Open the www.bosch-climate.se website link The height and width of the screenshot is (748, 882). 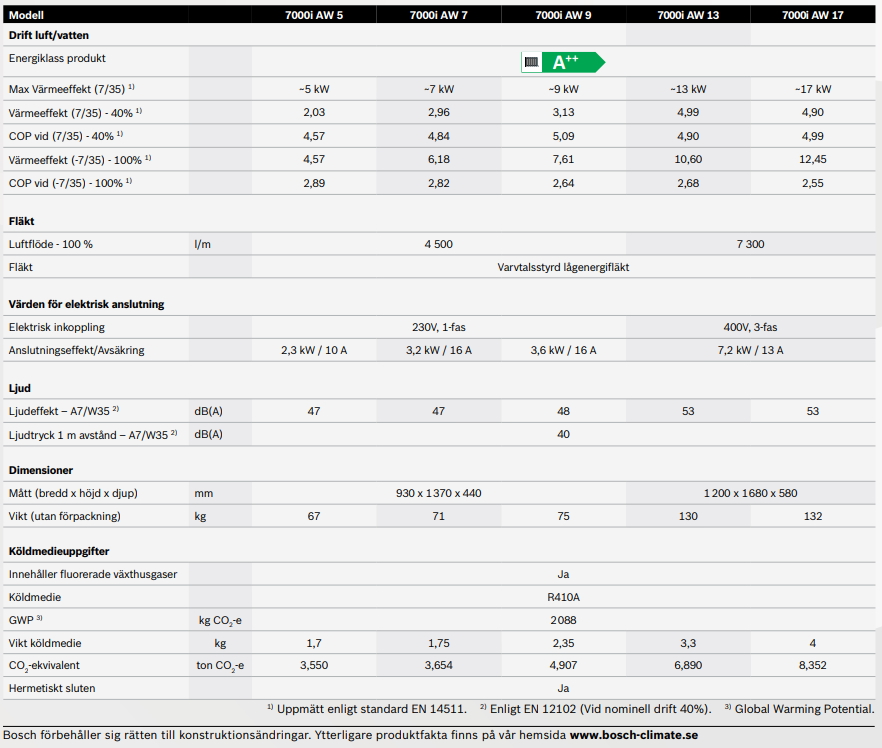(633, 735)
